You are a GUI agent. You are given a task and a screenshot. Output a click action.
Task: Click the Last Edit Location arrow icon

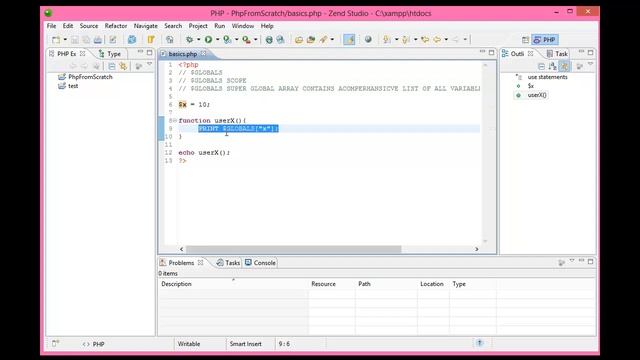[425, 40]
